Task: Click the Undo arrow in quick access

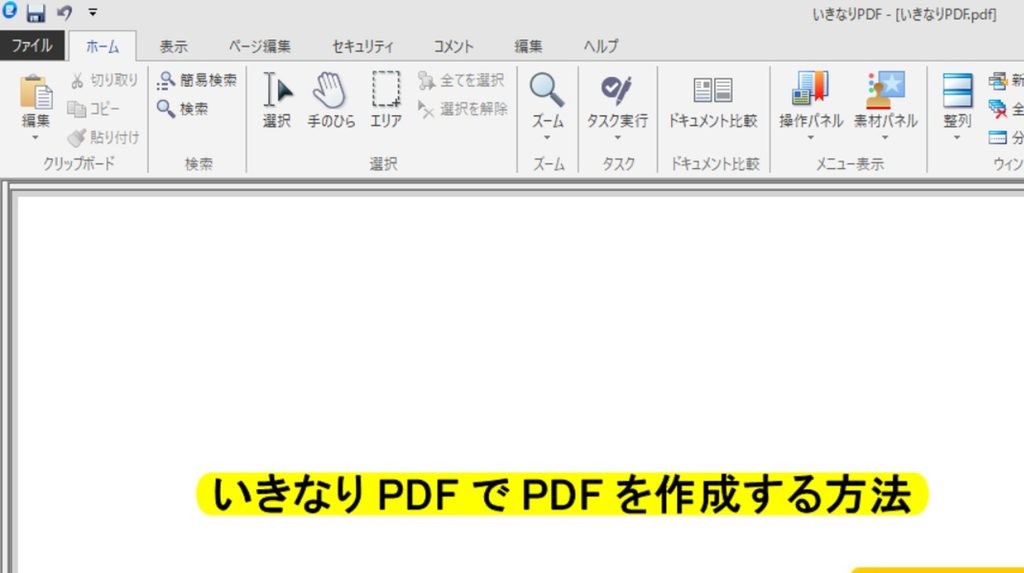Action: coord(64,12)
